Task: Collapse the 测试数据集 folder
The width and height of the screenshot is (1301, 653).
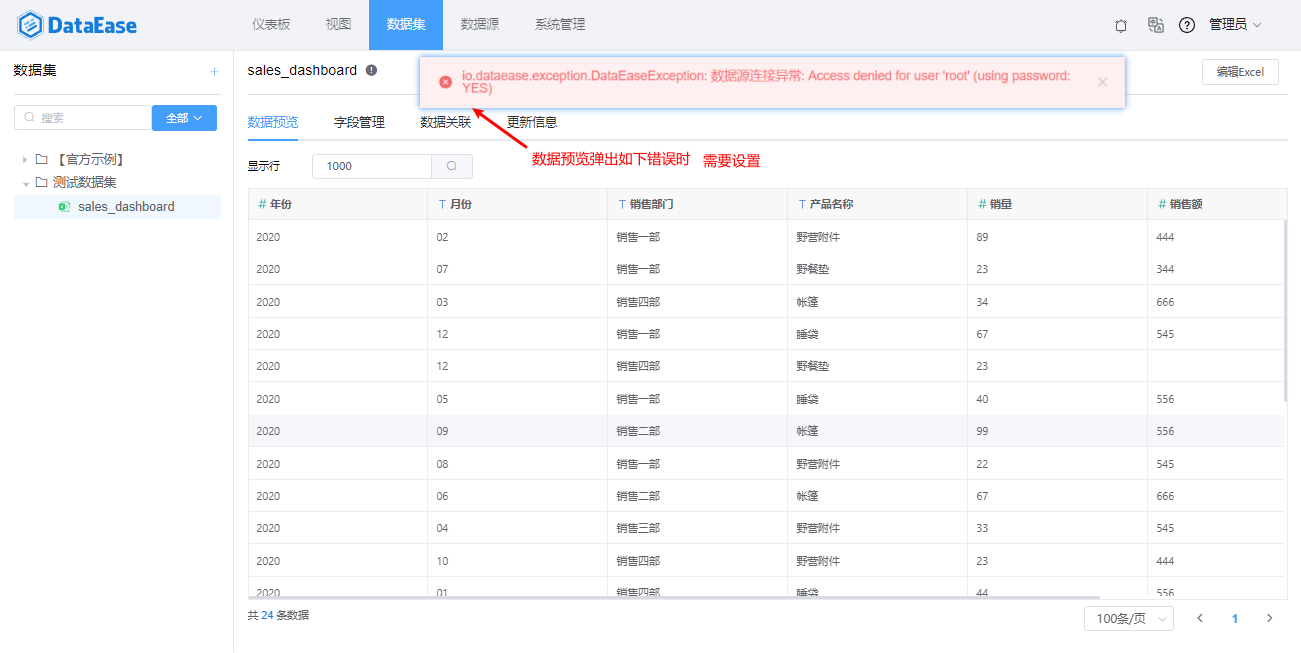Action: pos(26,183)
